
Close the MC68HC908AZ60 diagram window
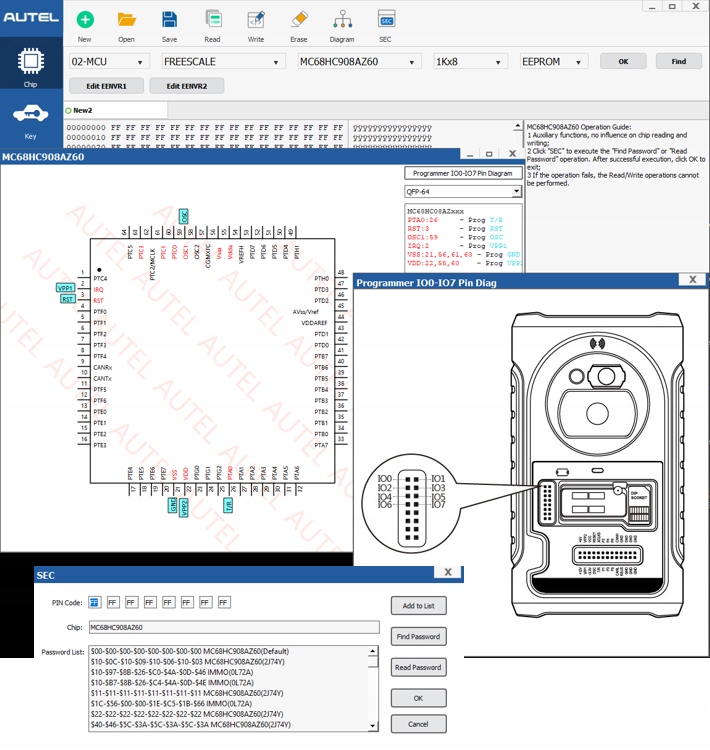(x=512, y=154)
